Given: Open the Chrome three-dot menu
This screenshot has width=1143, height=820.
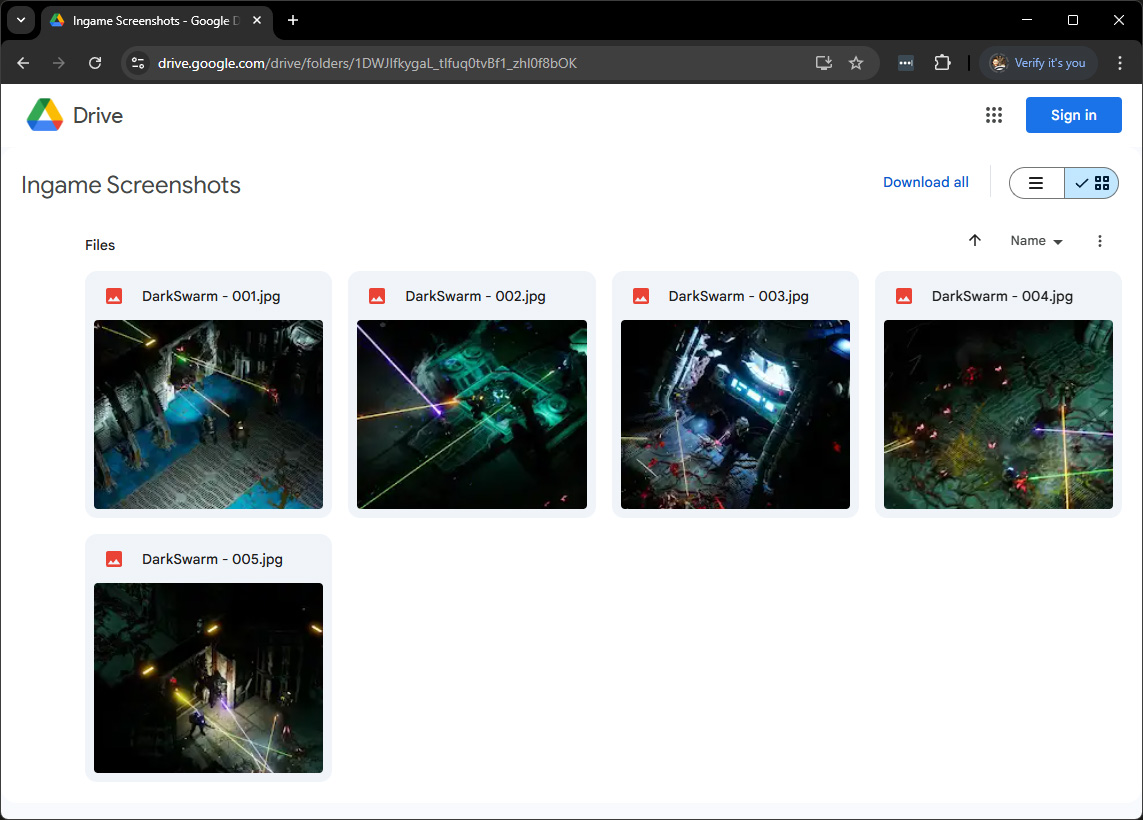Looking at the screenshot, I should [1120, 63].
